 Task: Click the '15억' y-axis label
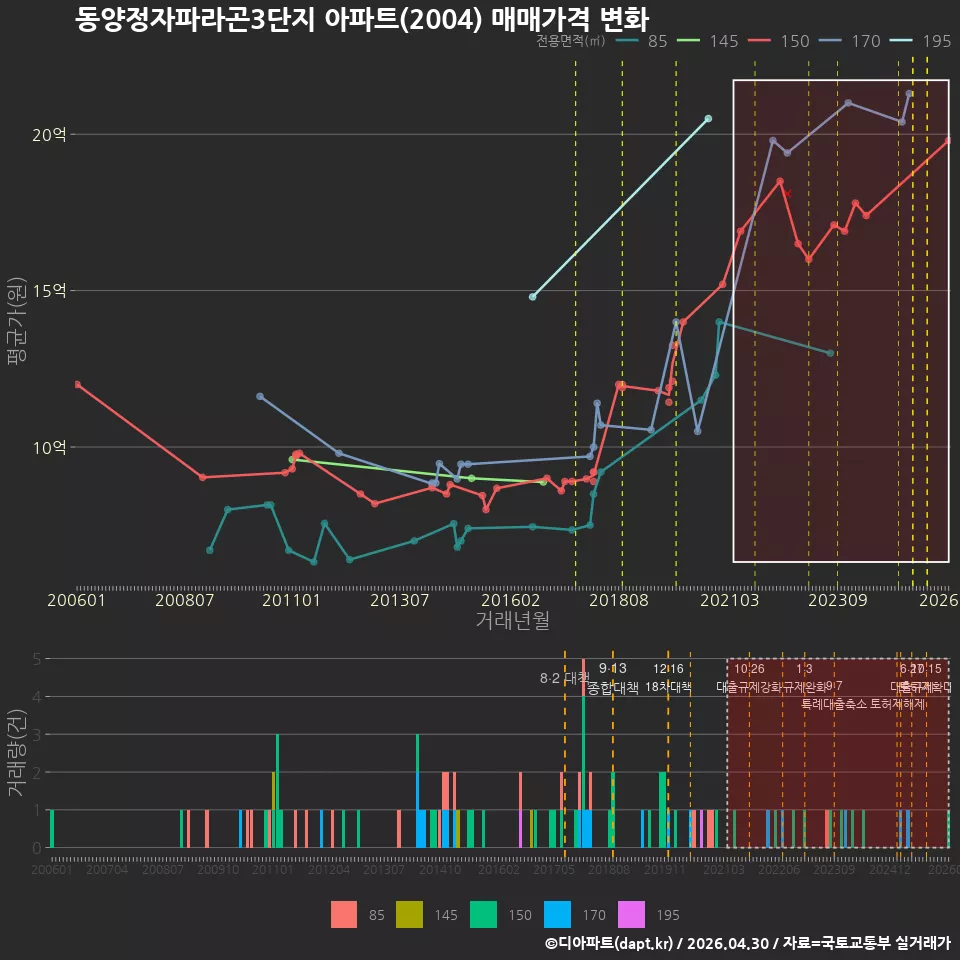49,291
